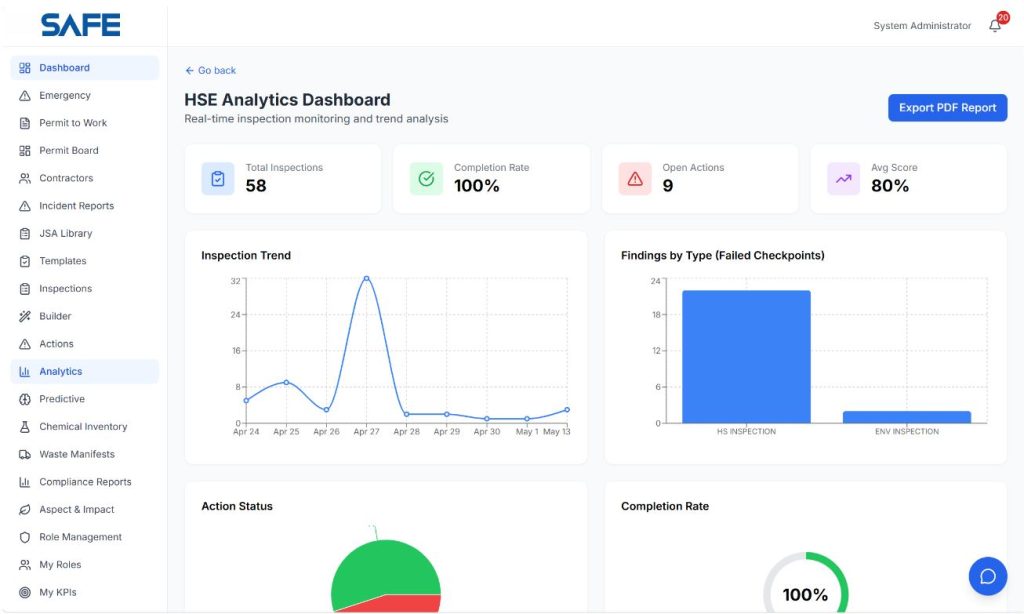
Task: Click the Apr 25 data point on trend
Action: (286, 382)
